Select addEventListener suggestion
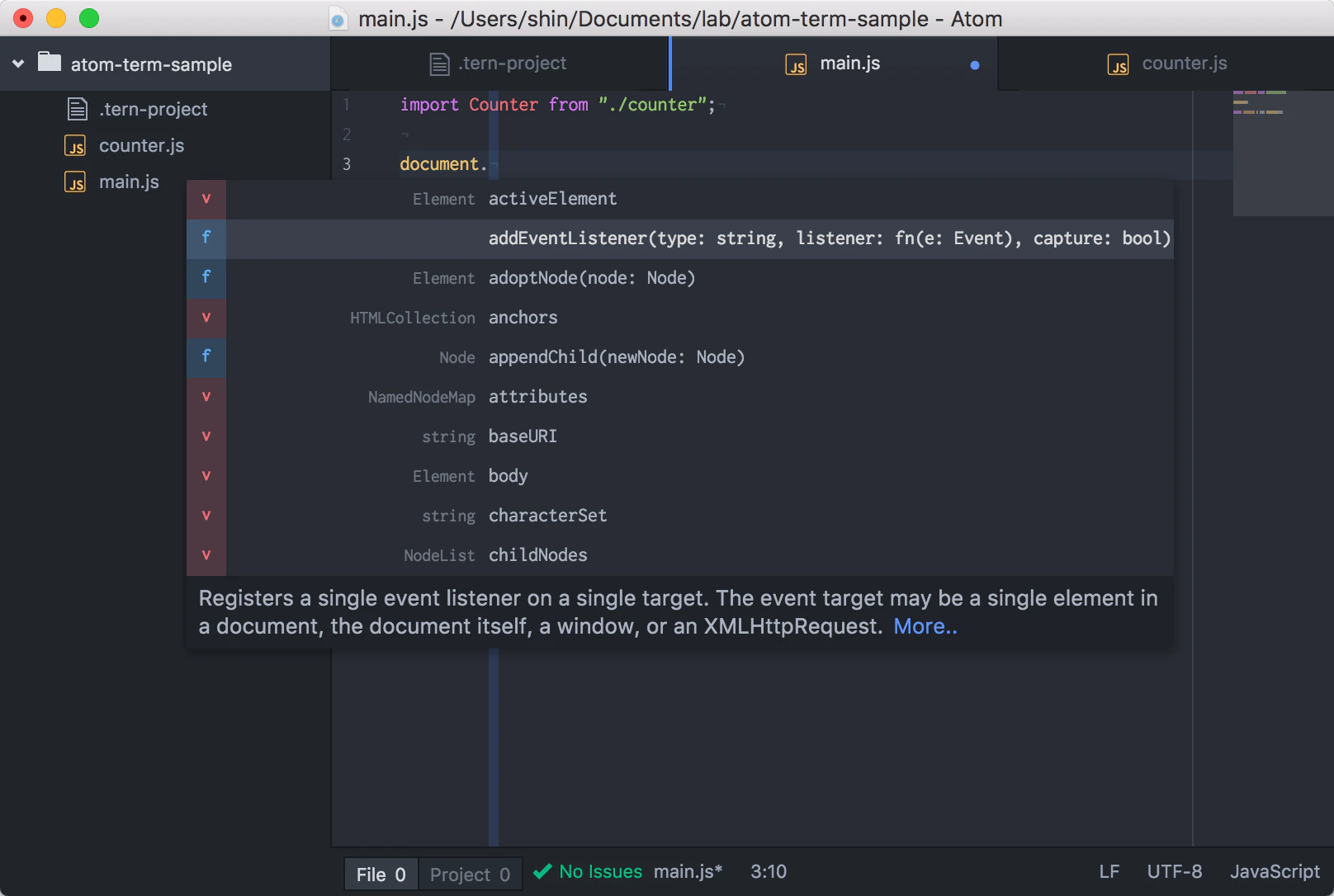The width and height of the screenshot is (1334, 896). click(680, 238)
